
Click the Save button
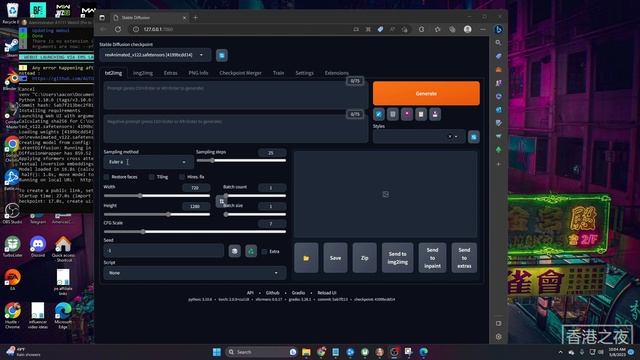pyautogui.click(x=336, y=258)
